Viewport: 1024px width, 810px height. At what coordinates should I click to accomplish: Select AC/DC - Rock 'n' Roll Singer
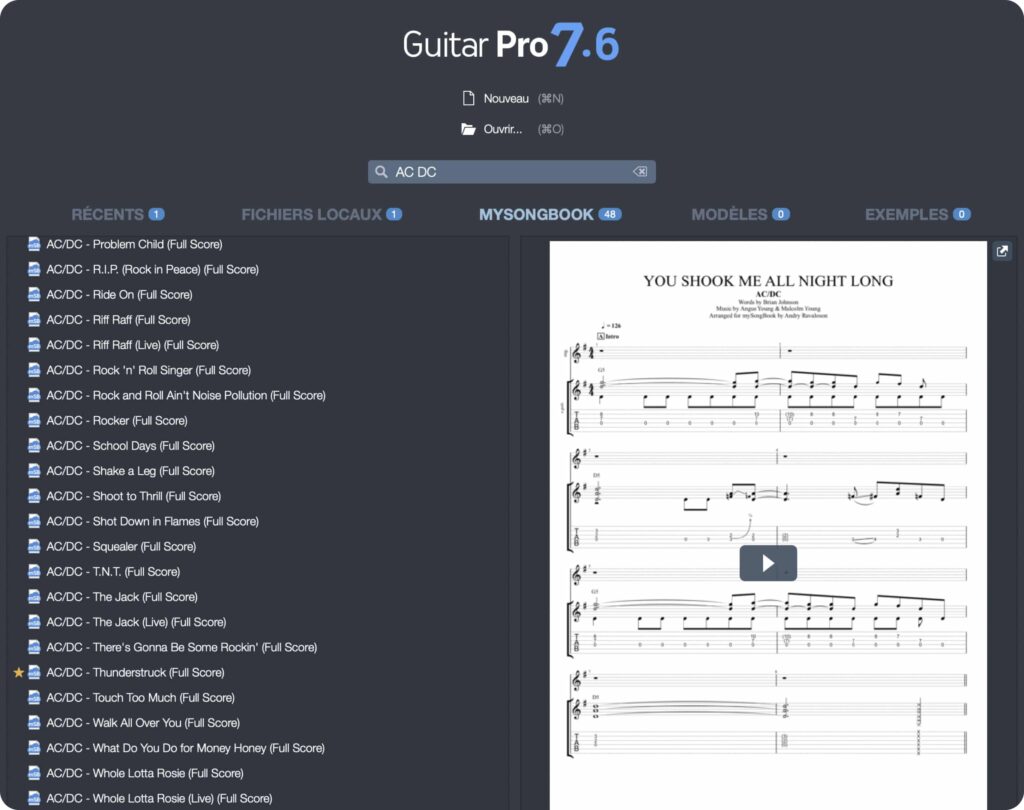tap(148, 370)
